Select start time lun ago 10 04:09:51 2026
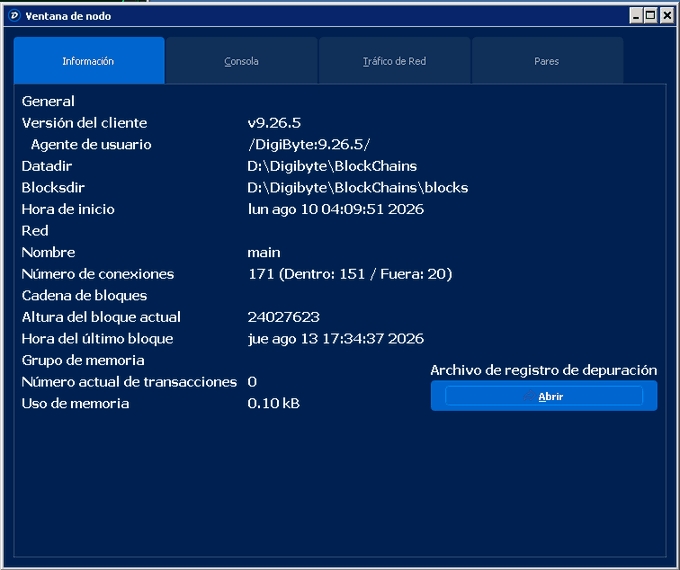The image size is (680, 570). (x=336, y=209)
